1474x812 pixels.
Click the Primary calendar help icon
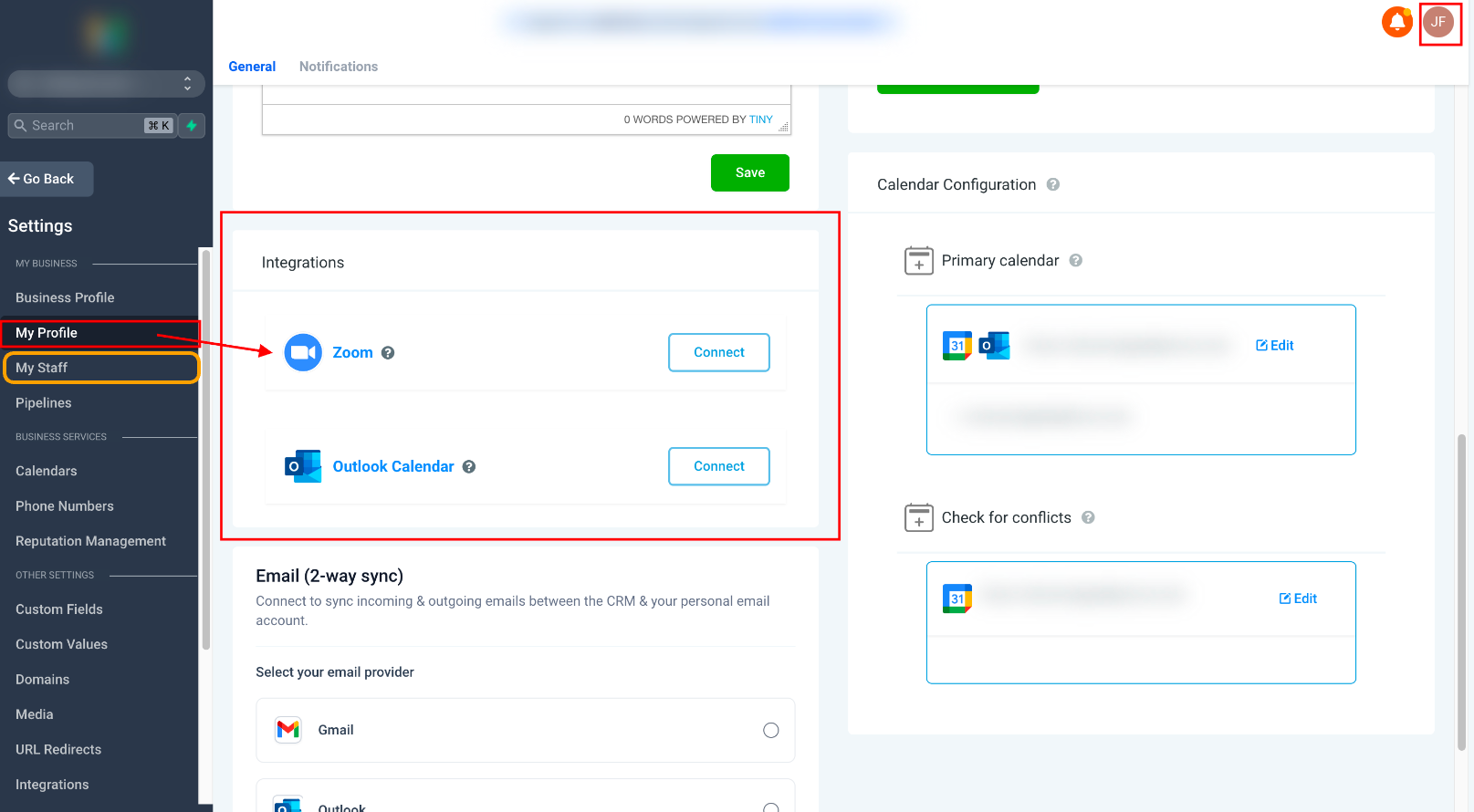click(x=1076, y=260)
